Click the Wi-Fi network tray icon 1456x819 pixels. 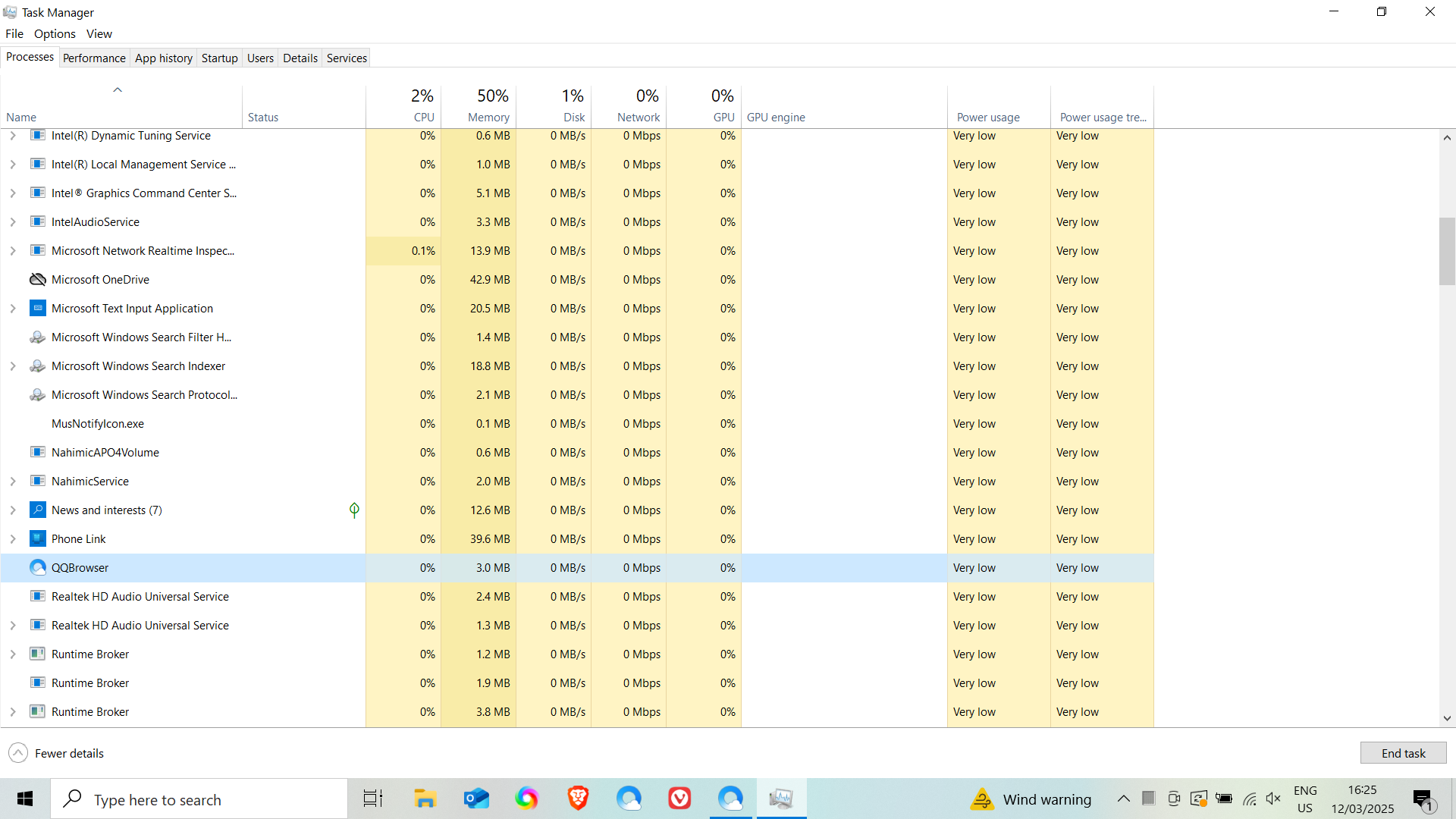pos(1250,799)
